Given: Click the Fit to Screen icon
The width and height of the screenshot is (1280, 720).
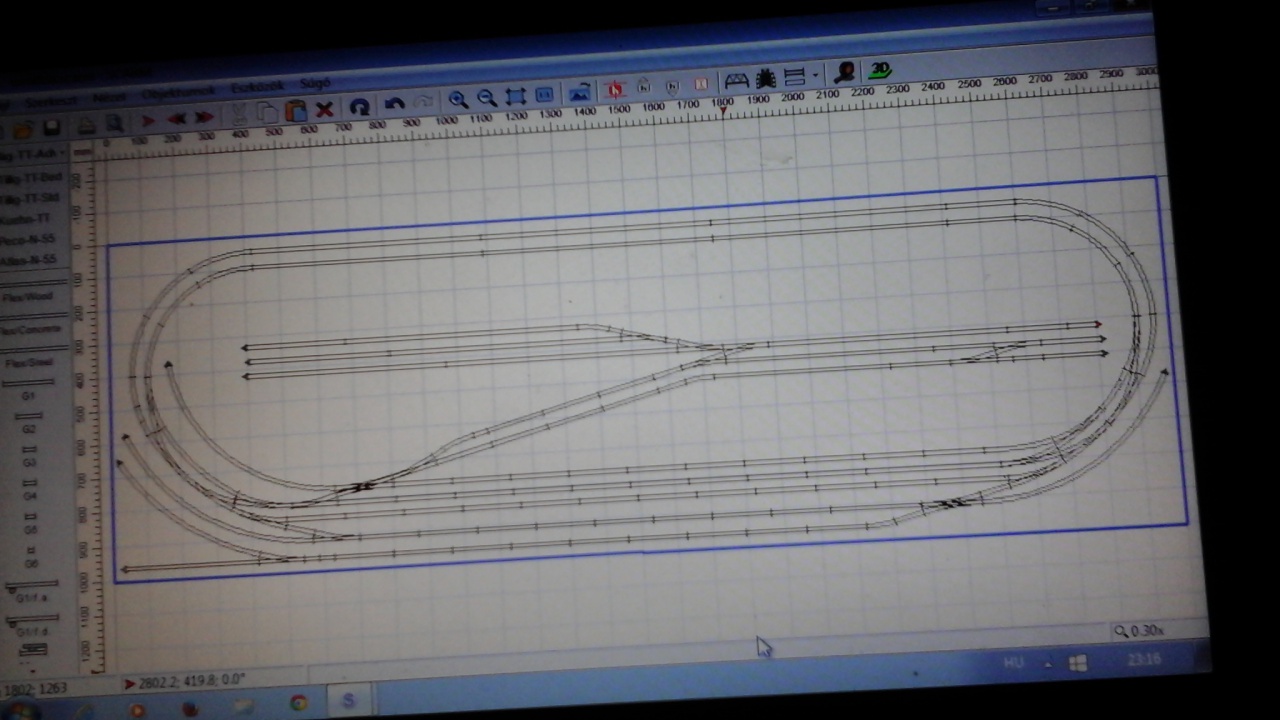Looking at the screenshot, I should 516,97.
